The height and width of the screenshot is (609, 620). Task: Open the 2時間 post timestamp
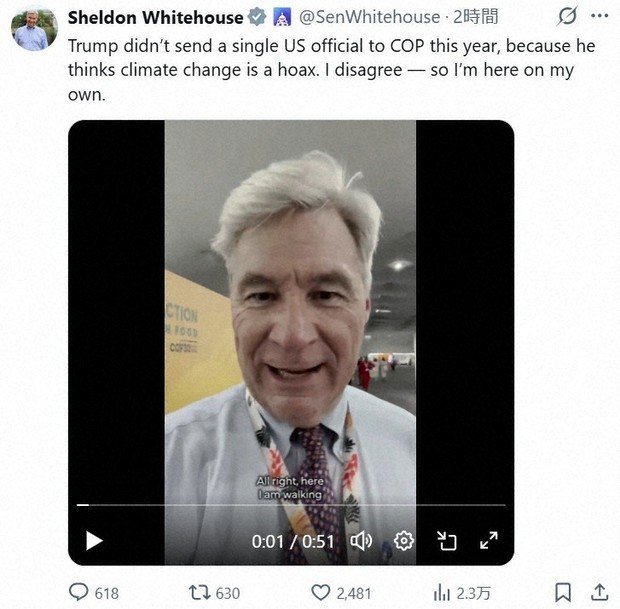[475, 17]
